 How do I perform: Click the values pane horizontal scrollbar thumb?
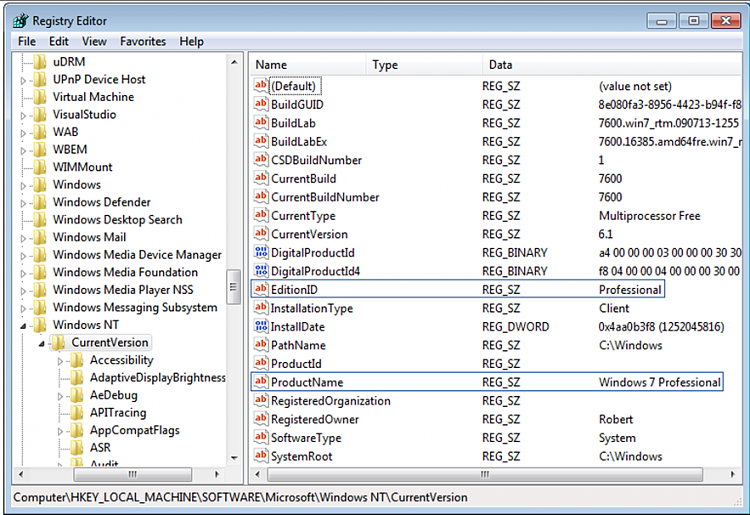pos(485,474)
